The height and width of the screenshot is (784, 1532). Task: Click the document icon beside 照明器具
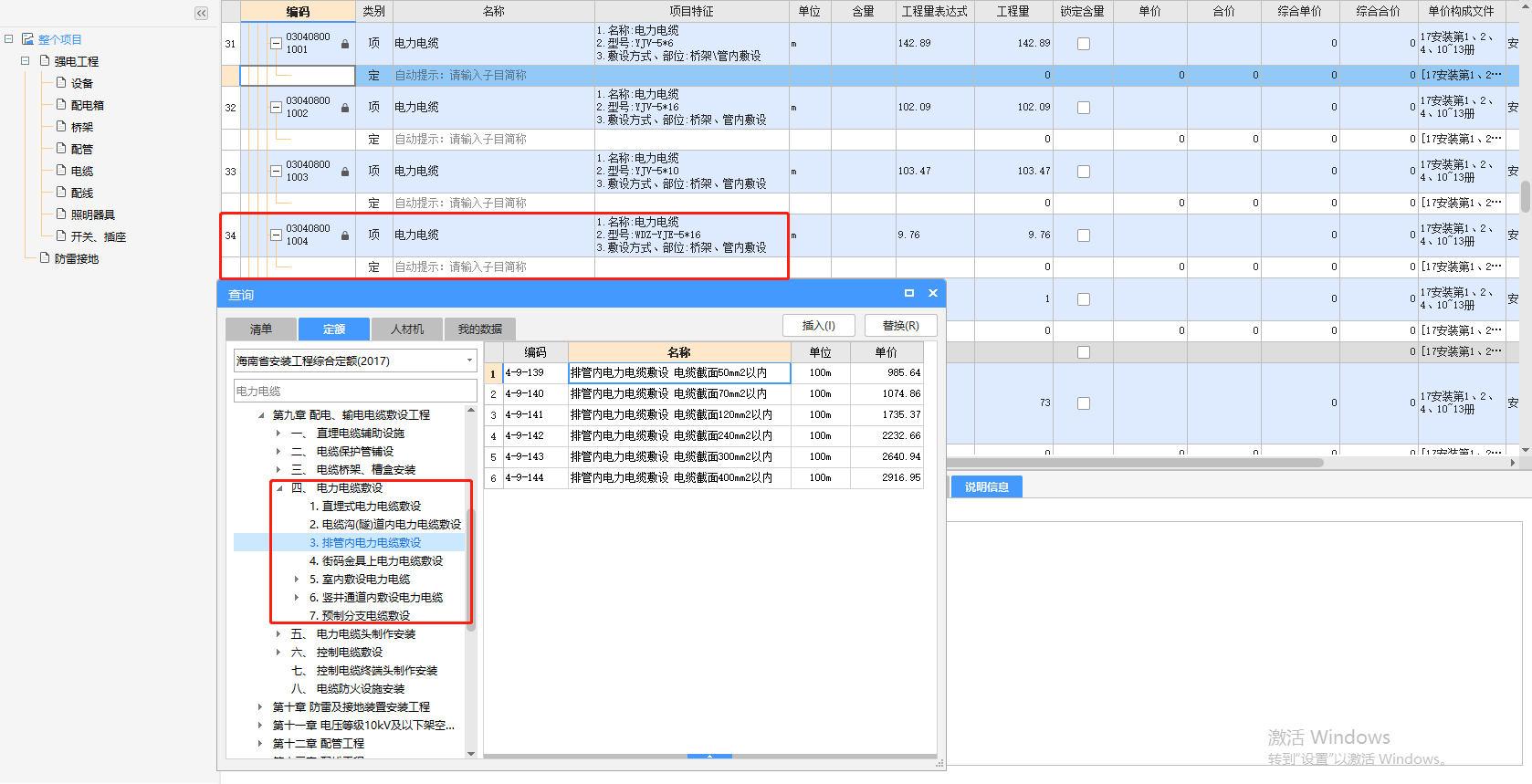[x=61, y=214]
